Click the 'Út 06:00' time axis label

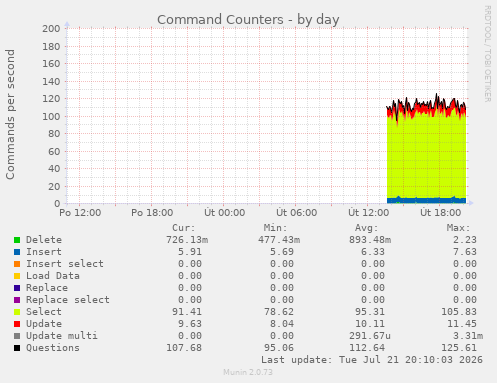[296, 213]
